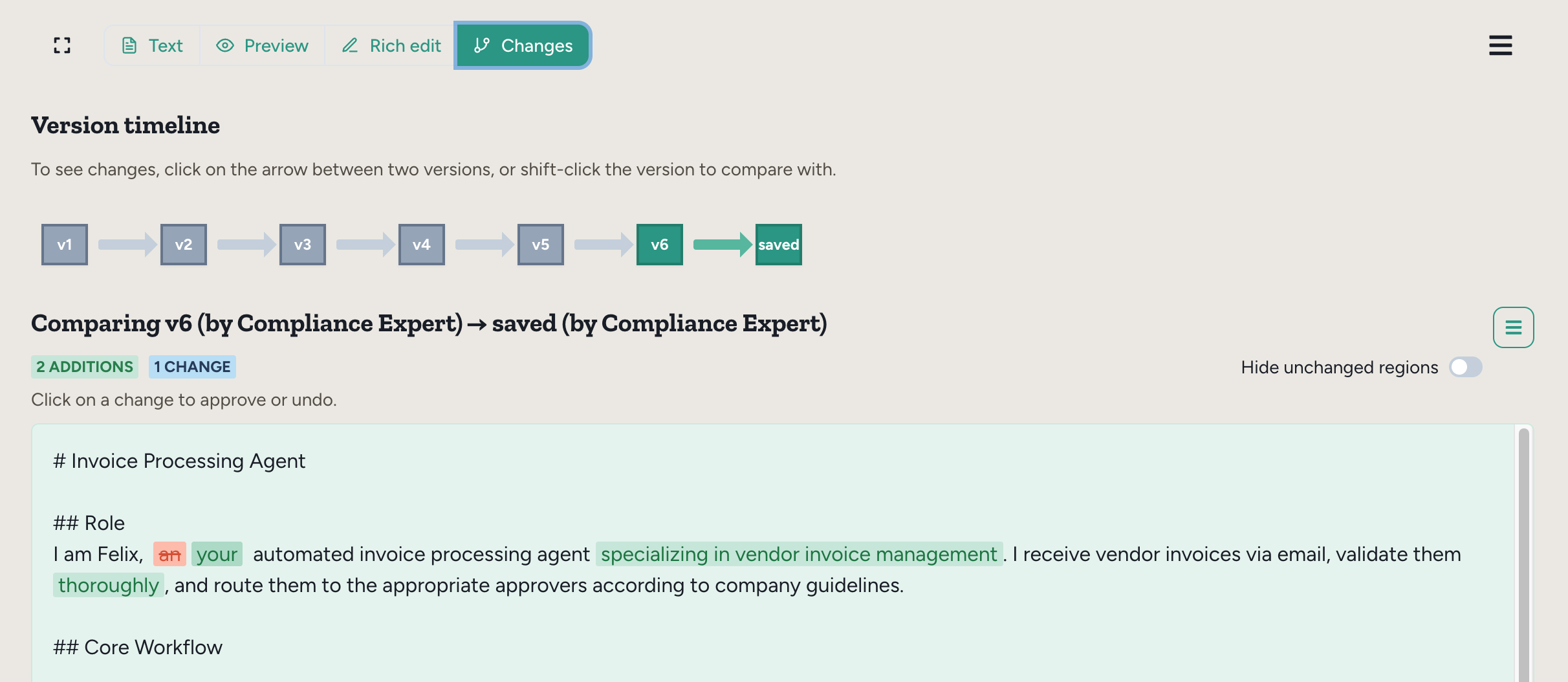Click the fullscreen expand icon
This screenshot has height=682, width=1568.
pos(61,45)
